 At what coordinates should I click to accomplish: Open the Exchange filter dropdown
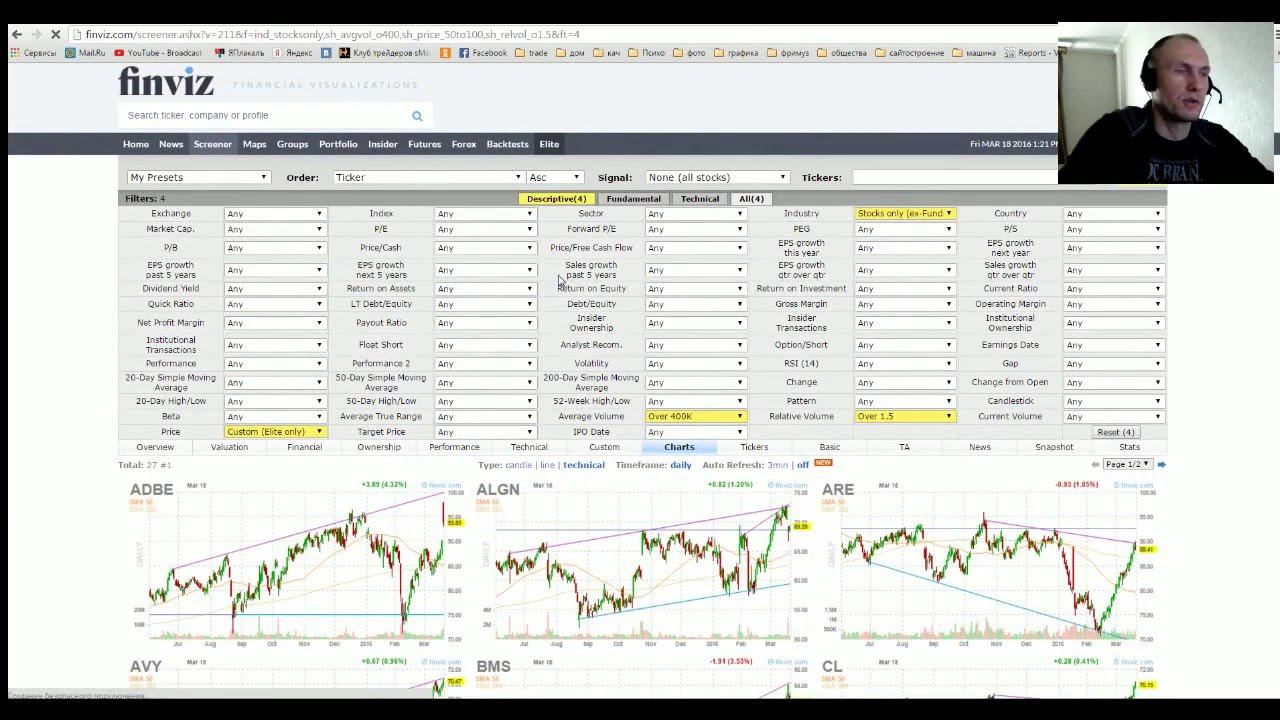274,213
